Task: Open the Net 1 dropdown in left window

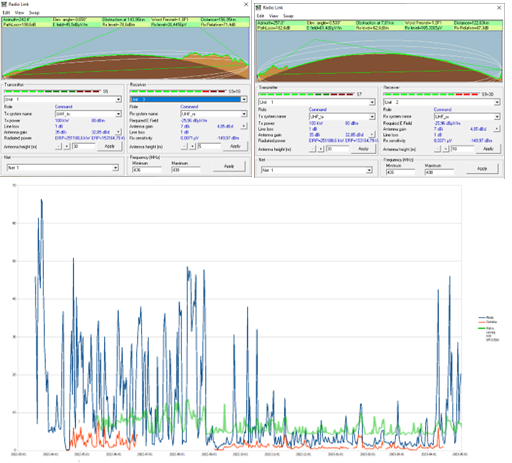Action: (115, 168)
